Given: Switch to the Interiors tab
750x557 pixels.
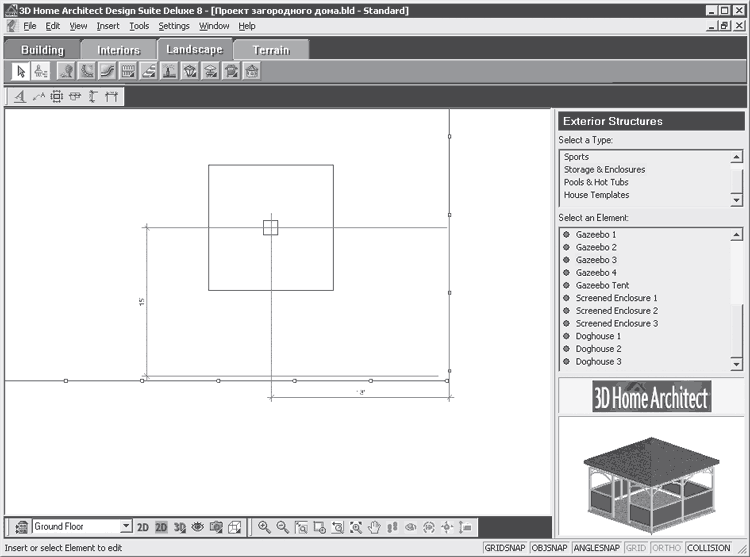Looking at the screenshot, I should [x=119, y=50].
